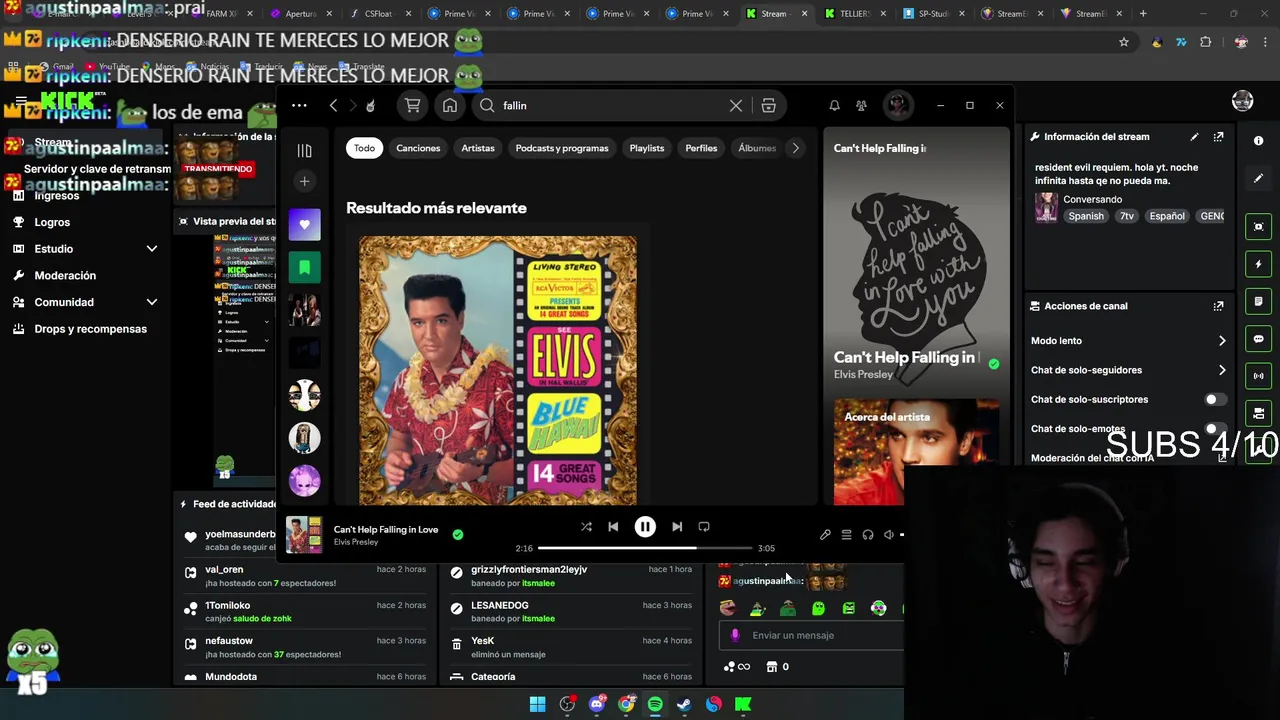1280x720 pixels.
Task: Go to Spotify Home
Action: tap(450, 105)
